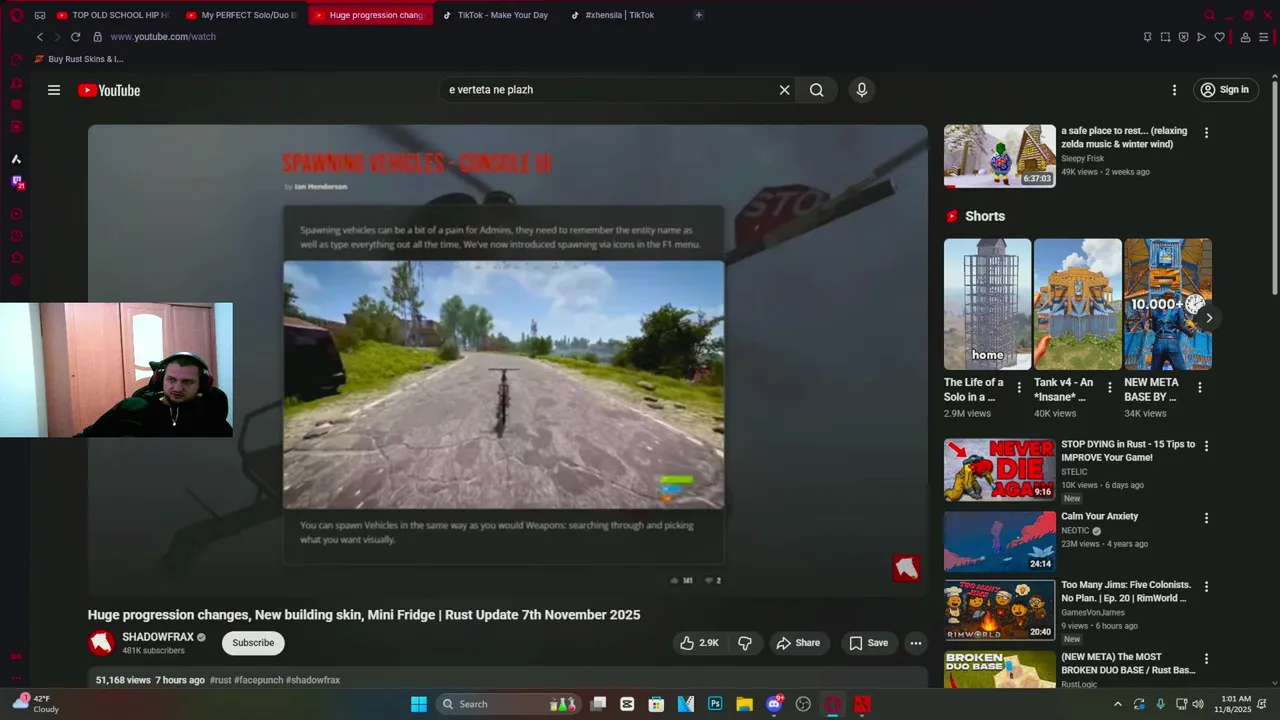
Task: Click the channel watermark in video corner
Action: point(906,568)
